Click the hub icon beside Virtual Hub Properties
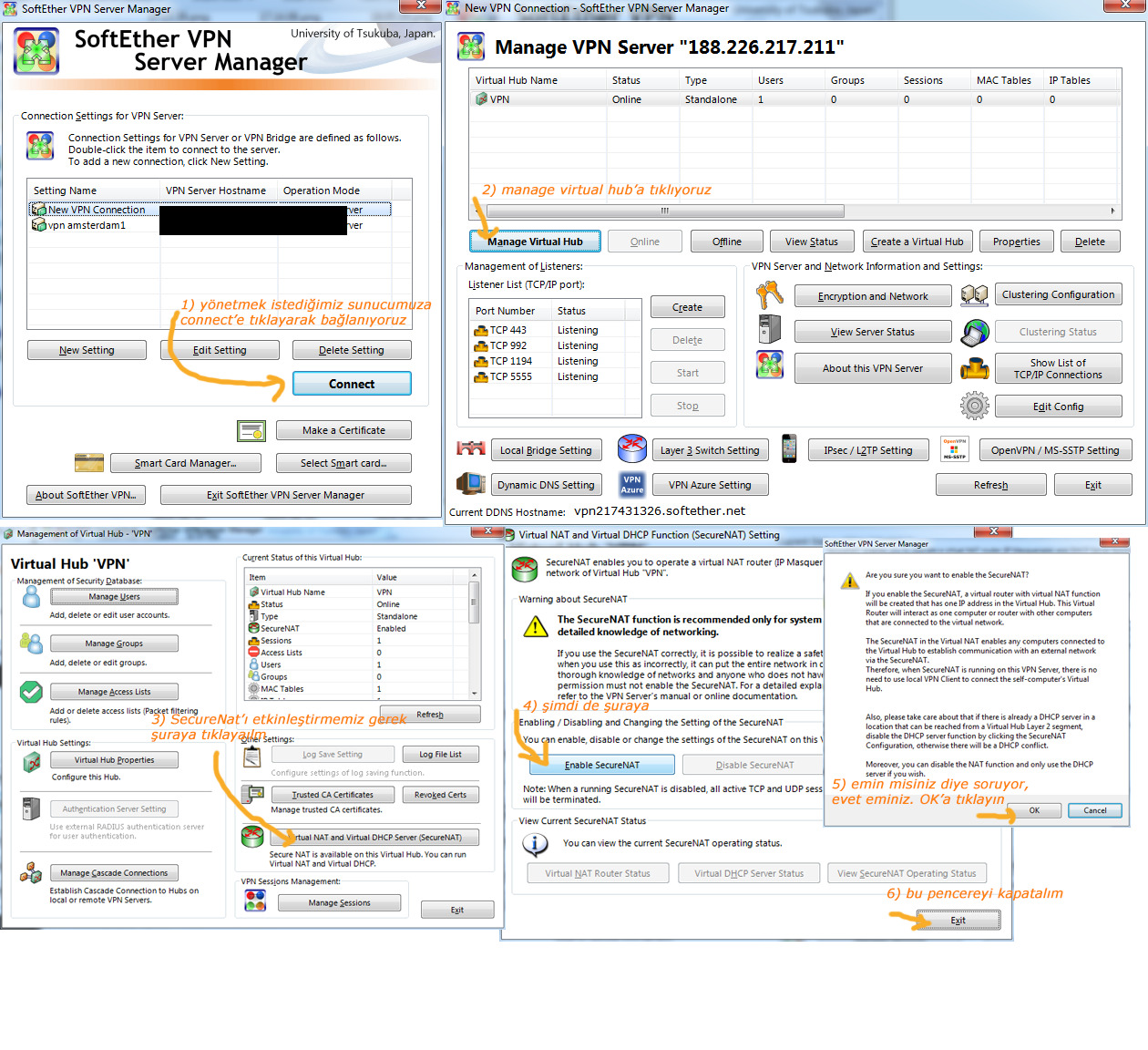This screenshot has height=1050, width=1148. click(31, 761)
